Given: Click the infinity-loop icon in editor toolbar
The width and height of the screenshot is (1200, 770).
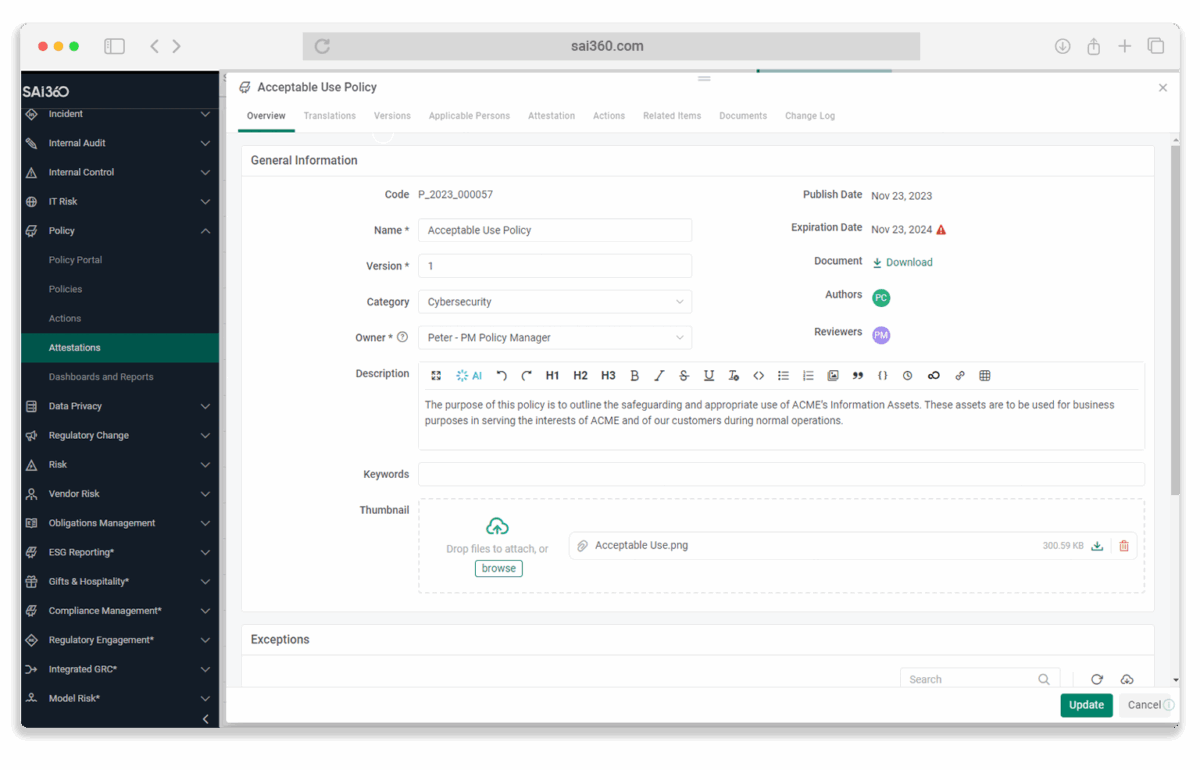Looking at the screenshot, I should click(933, 376).
